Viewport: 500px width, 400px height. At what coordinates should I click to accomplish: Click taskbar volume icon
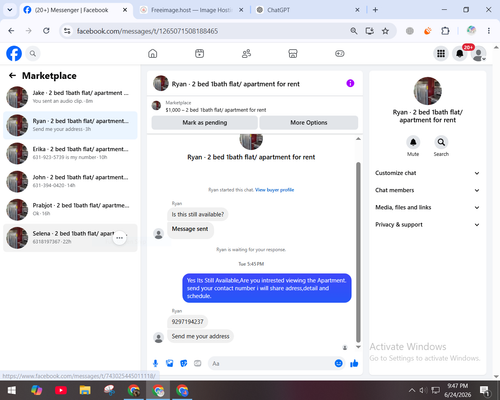point(423,390)
